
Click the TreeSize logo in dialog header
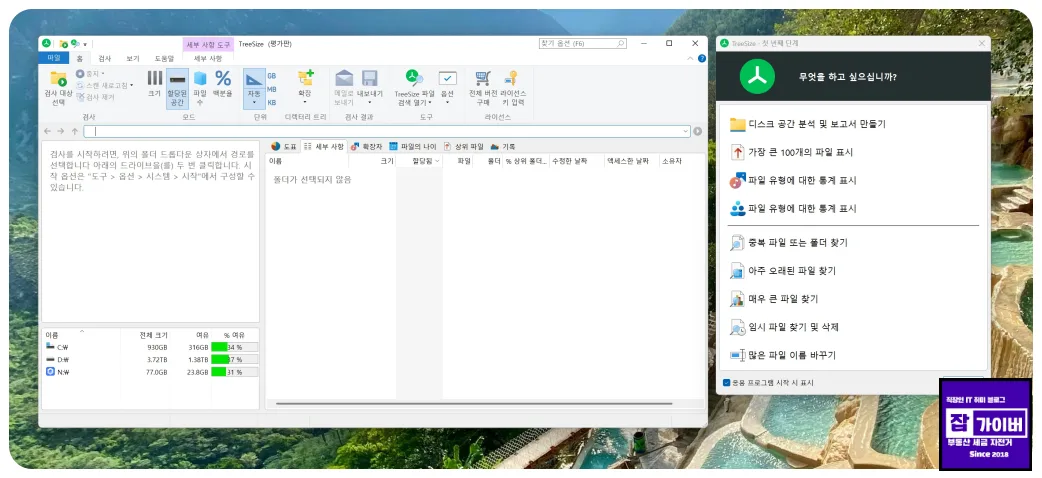[757, 76]
